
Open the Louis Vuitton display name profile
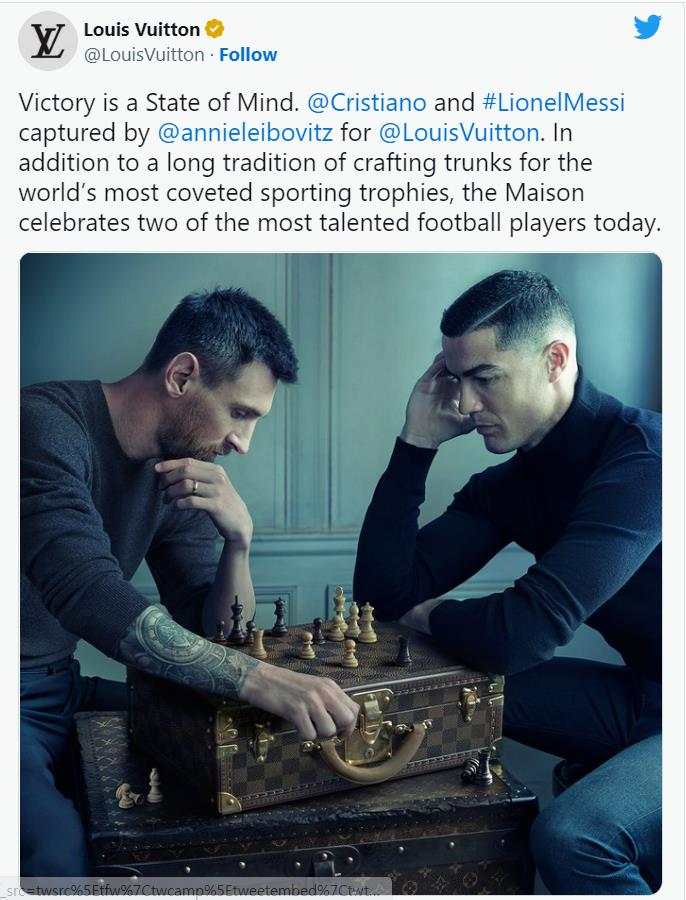[142, 29]
